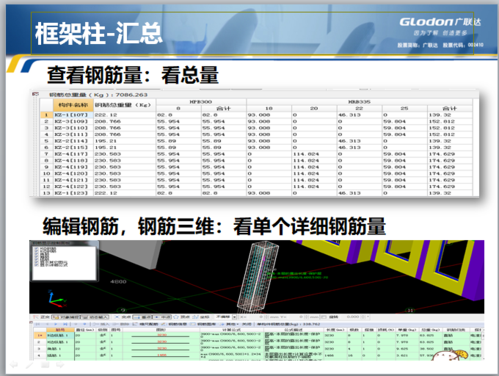This screenshot has height=376, width=499.
Task: Select row KZ-4[119] in rebar table
Action: pos(256,167)
